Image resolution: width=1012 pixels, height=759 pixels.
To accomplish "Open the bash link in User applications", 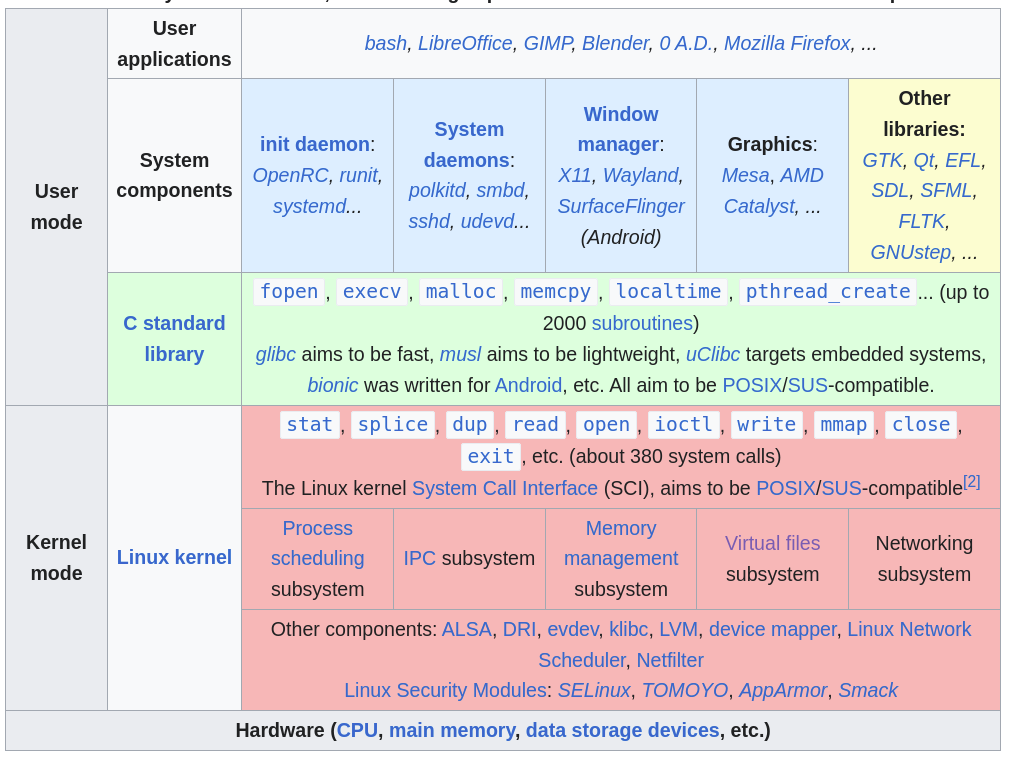I will (x=385, y=43).
